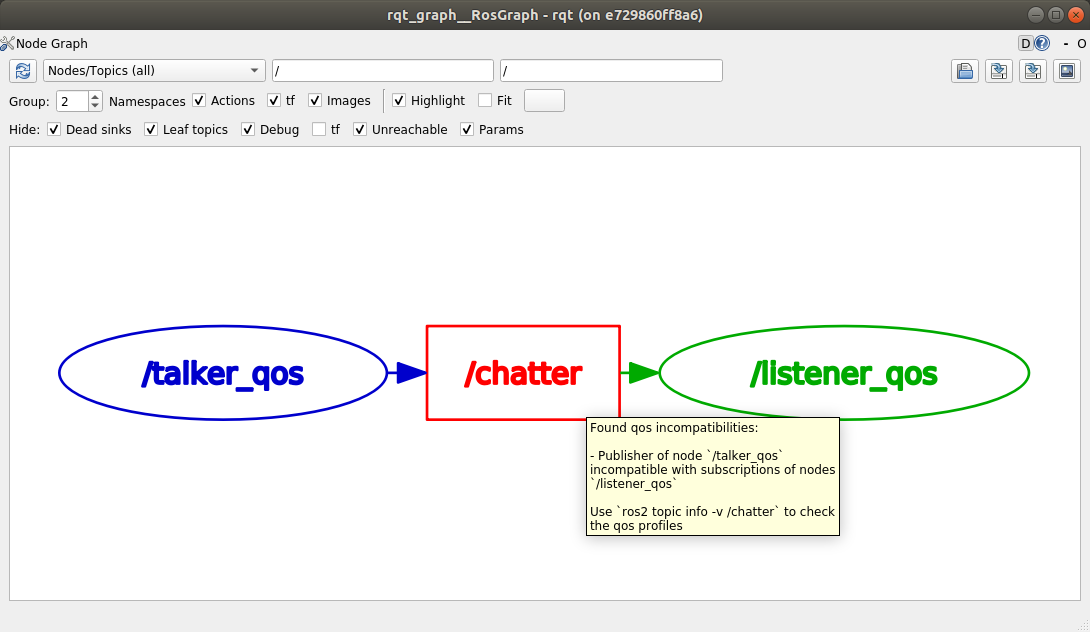The height and width of the screenshot is (632, 1090).
Task: Uncheck the Actions checkbox
Action: tap(198, 100)
